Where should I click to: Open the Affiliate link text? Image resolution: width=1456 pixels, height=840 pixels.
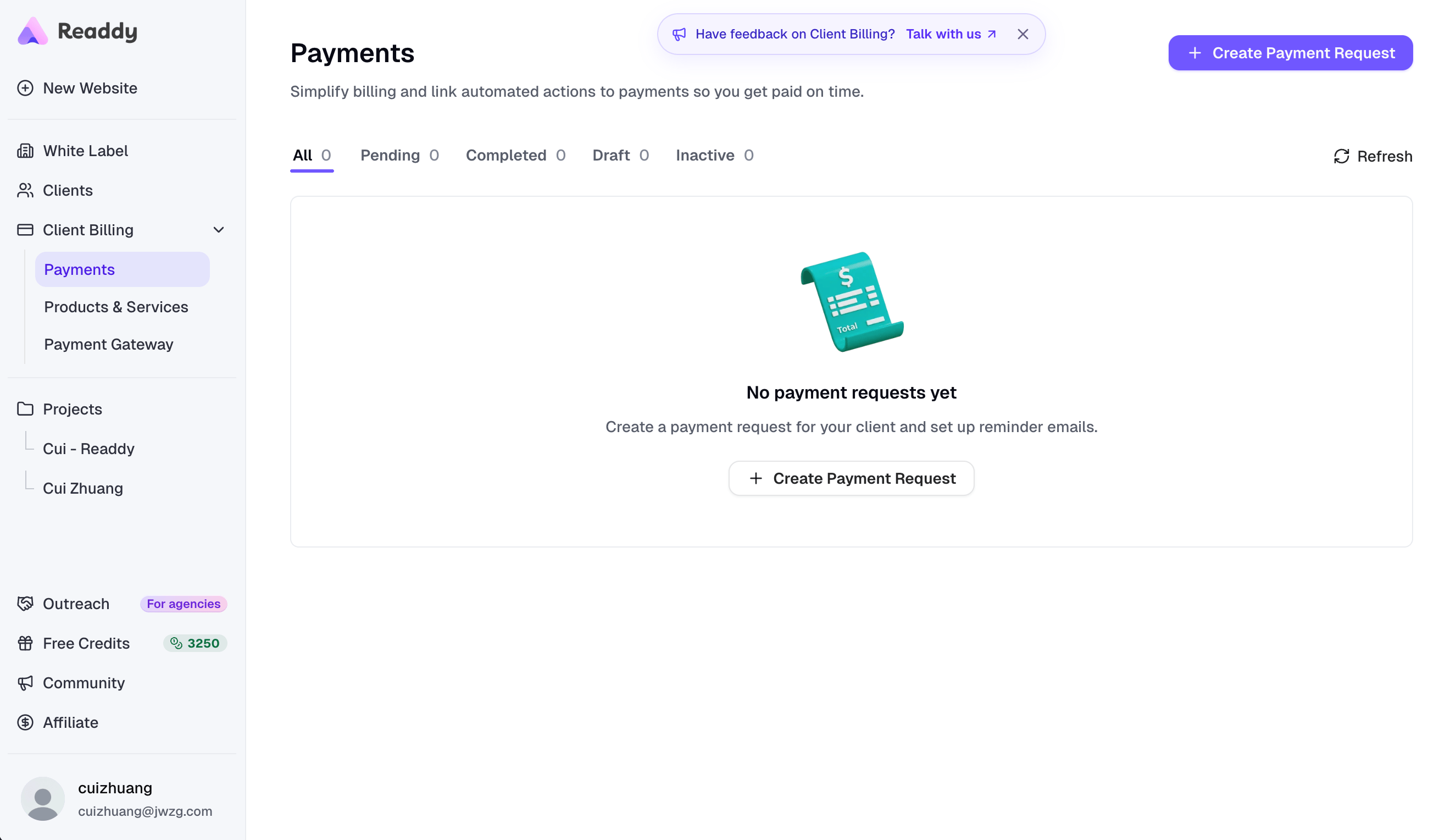coord(70,722)
